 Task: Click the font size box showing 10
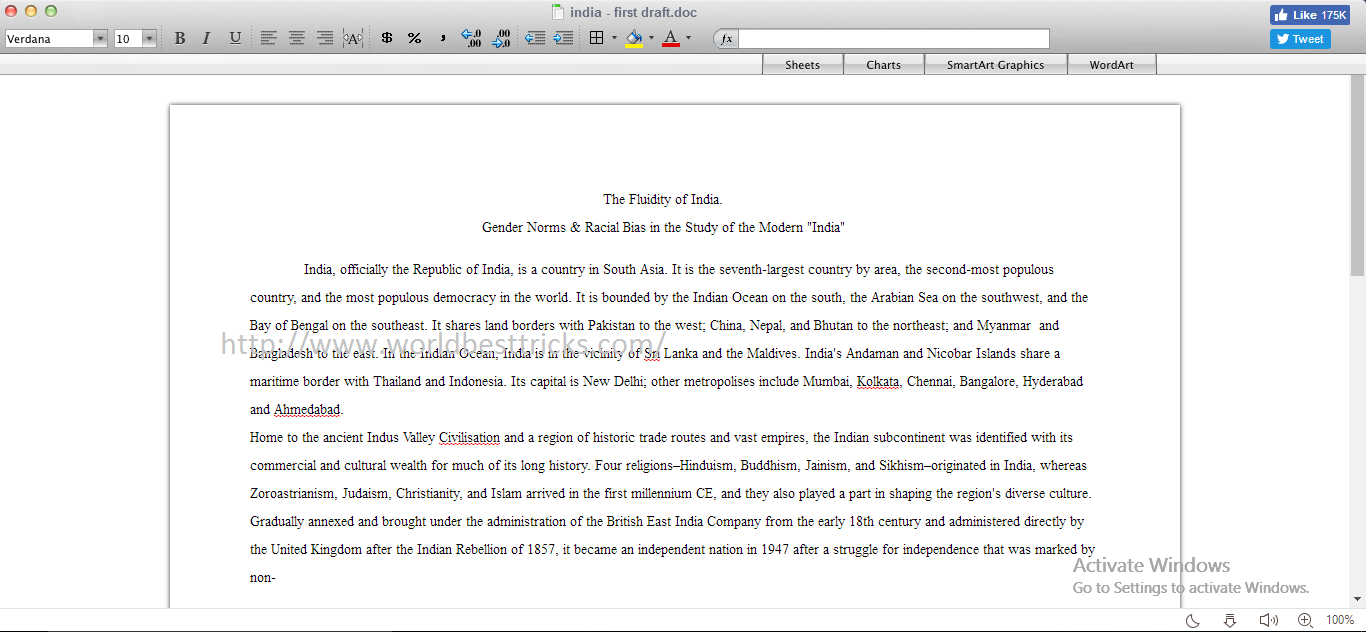pyautogui.click(x=128, y=39)
